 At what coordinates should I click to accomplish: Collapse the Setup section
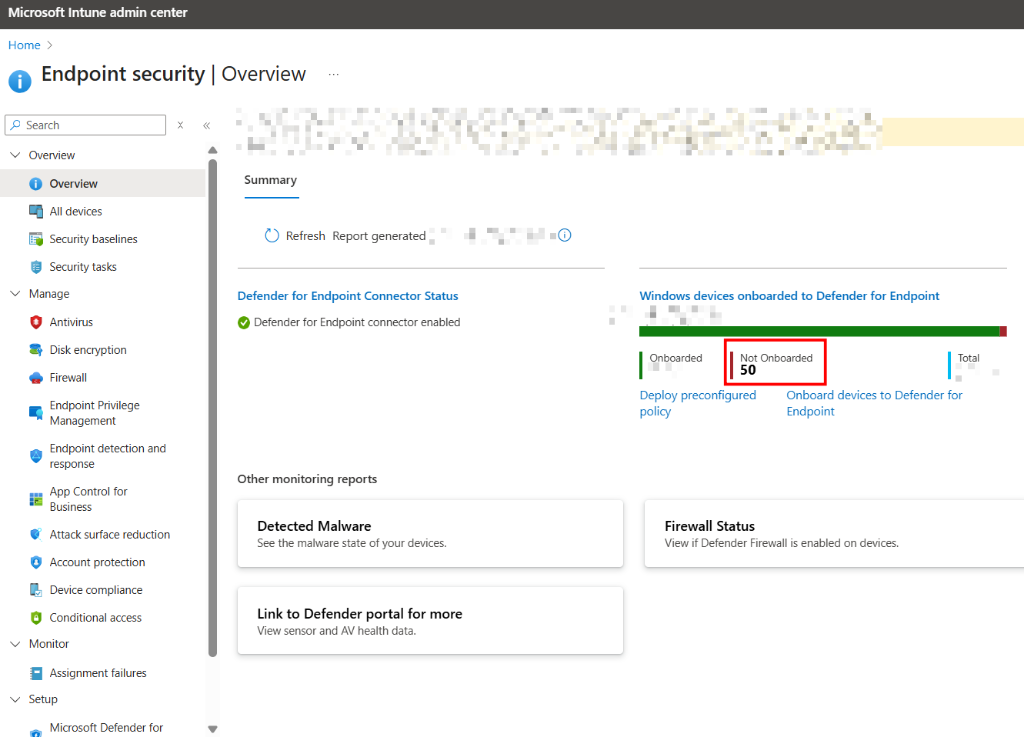(14, 699)
